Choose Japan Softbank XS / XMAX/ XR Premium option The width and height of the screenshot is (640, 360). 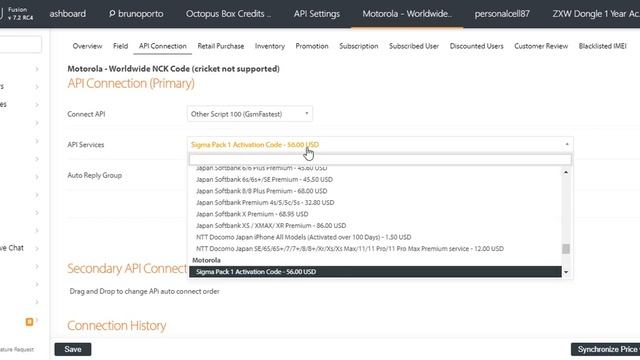click(x=271, y=225)
